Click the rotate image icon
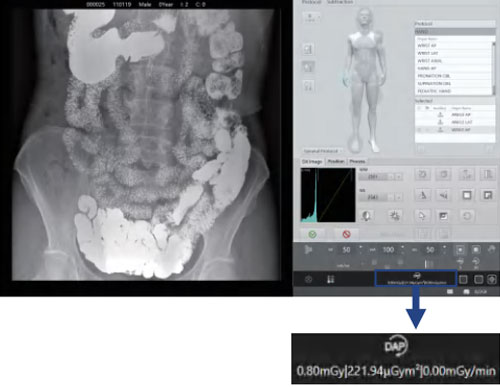The width and height of the screenshot is (500, 387). click(x=422, y=174)
